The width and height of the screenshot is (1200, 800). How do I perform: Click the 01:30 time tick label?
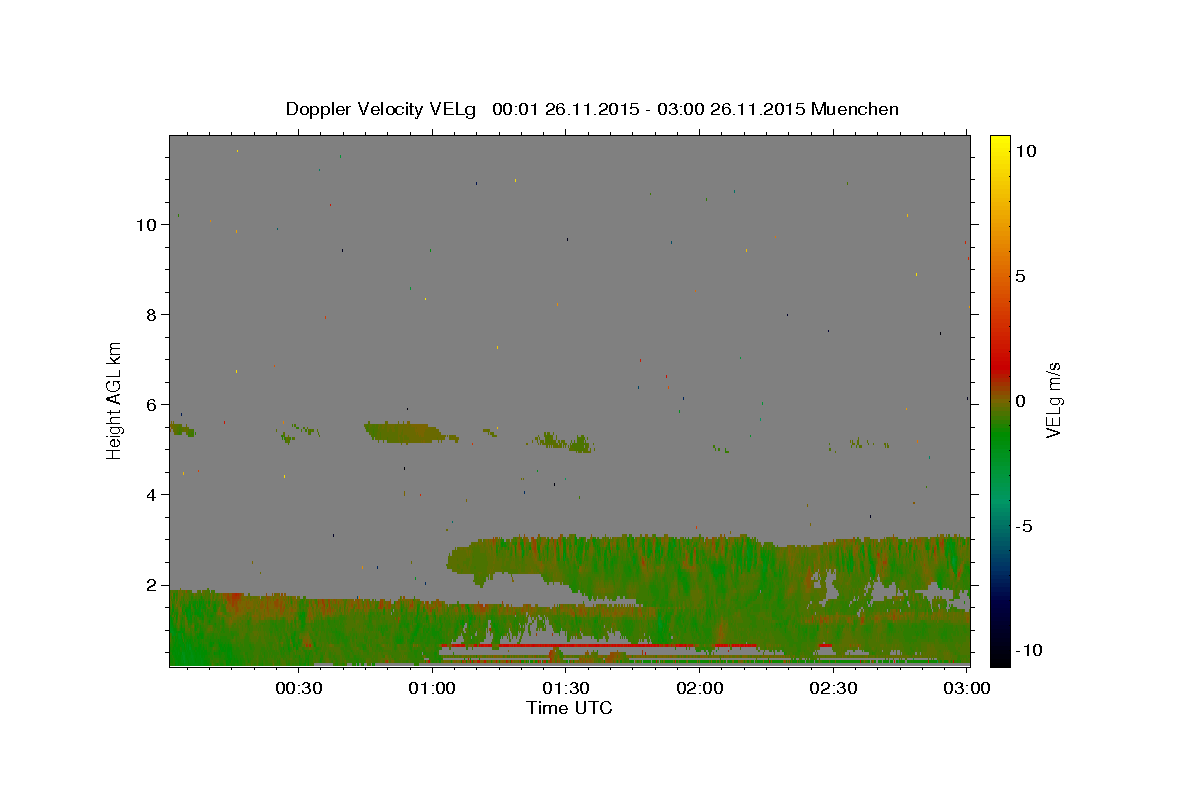pyautogui.click(x=566, y=688)
